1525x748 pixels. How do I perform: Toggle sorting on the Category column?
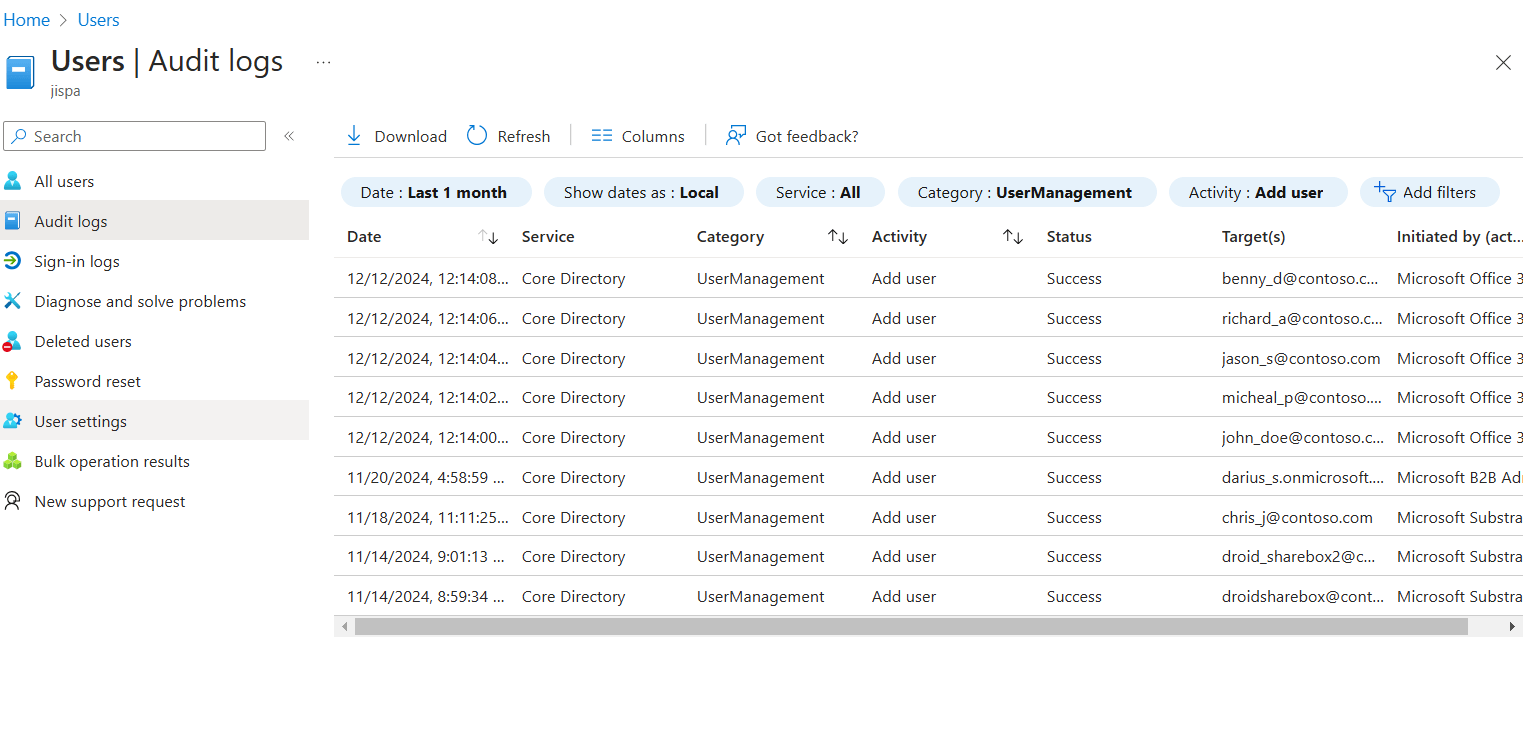[838, 237]
